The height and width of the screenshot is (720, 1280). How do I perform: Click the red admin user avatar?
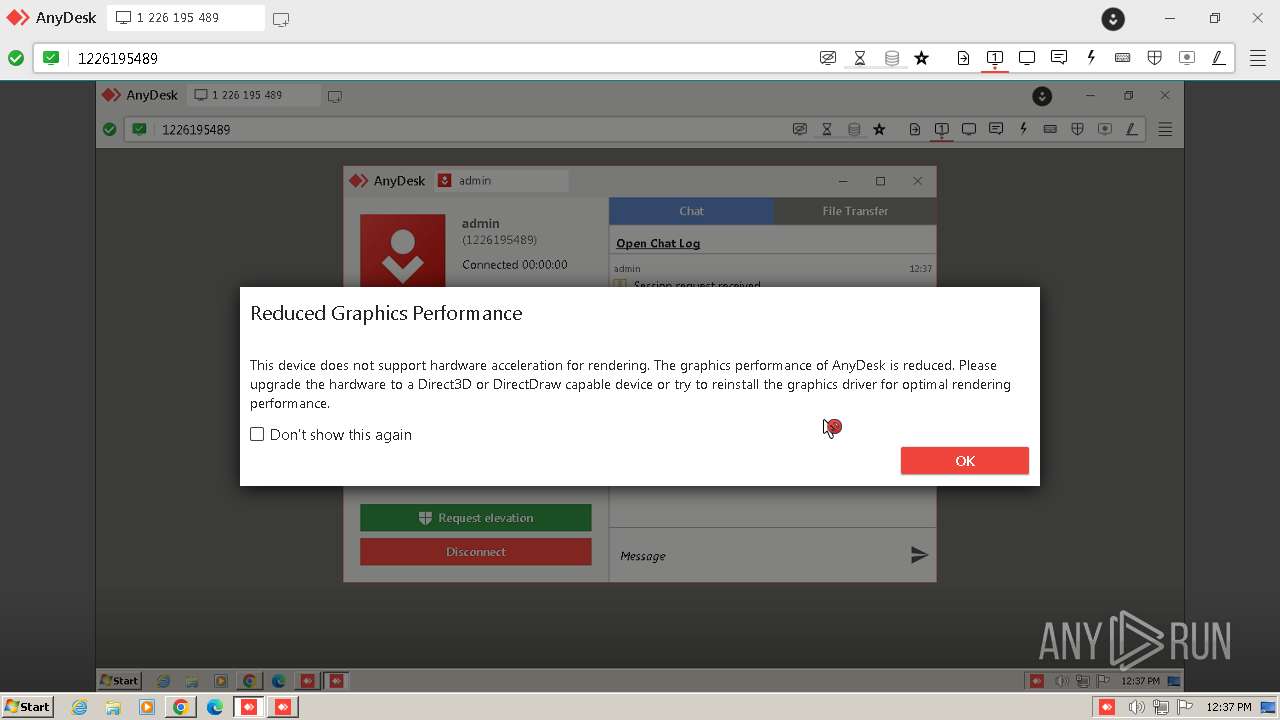pyautogui.click(x=403, y=251)
